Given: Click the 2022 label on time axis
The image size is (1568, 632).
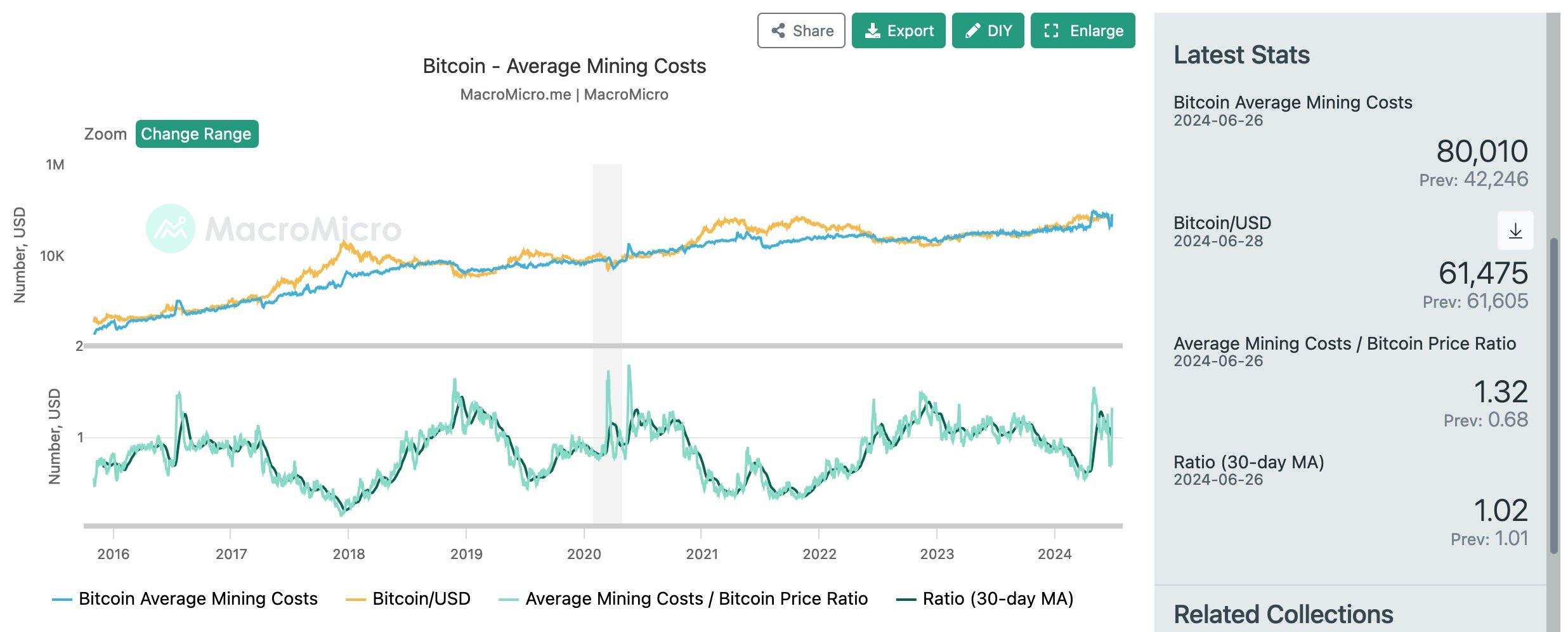Looking at the screenshot, I should coord(819,554).
